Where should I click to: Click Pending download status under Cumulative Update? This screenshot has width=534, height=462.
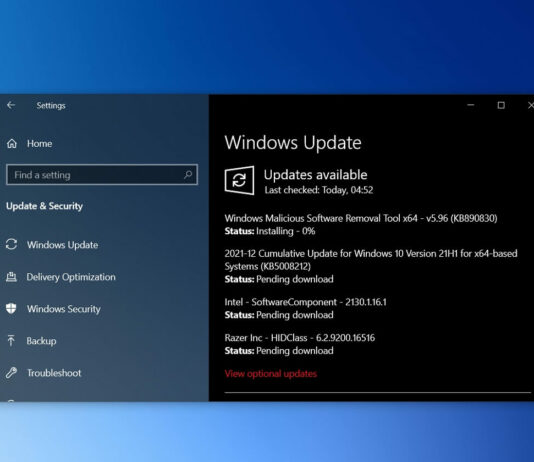(x=279, y=279)
